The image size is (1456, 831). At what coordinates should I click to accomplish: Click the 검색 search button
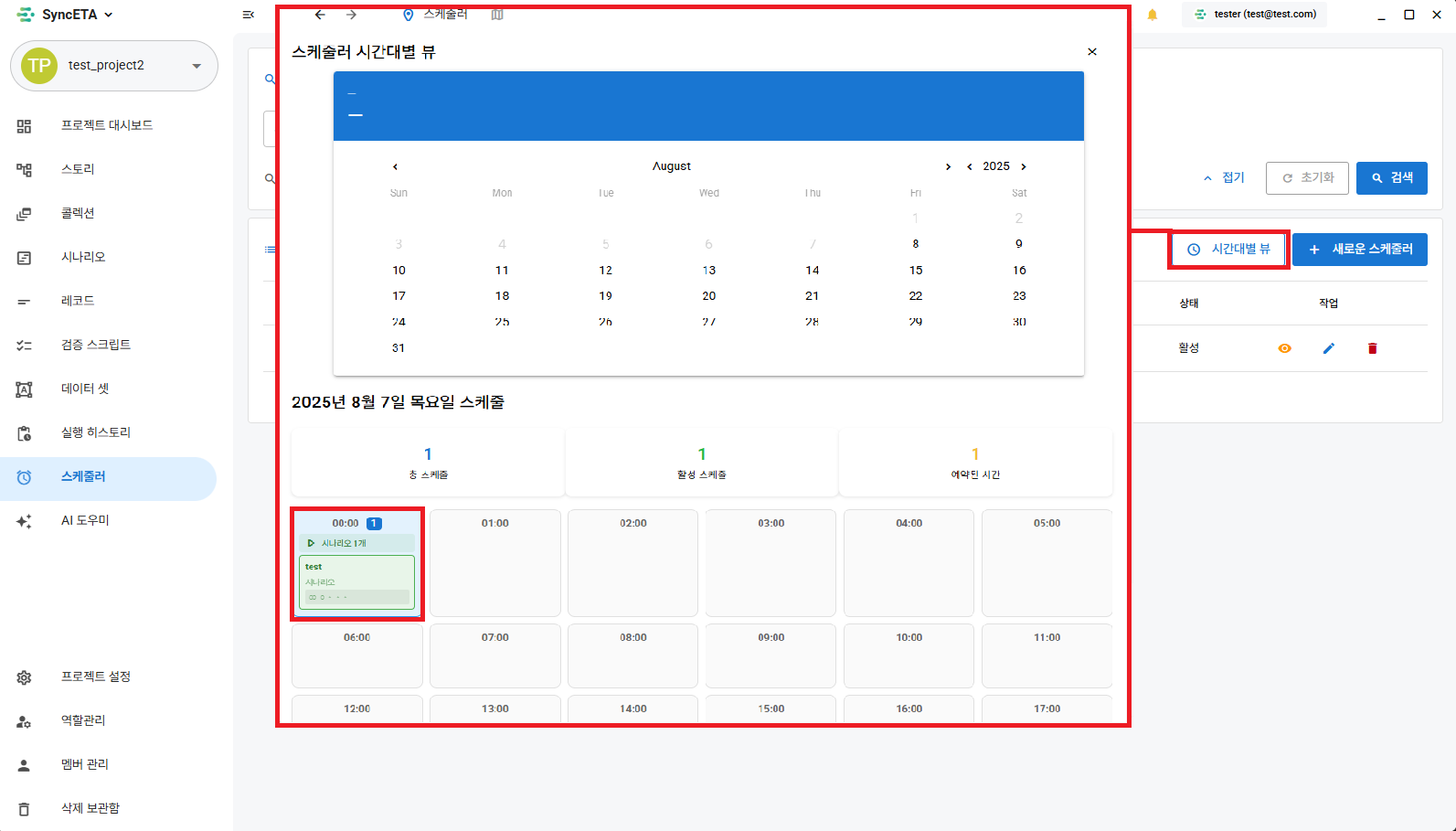click(x=1391, y=177)
